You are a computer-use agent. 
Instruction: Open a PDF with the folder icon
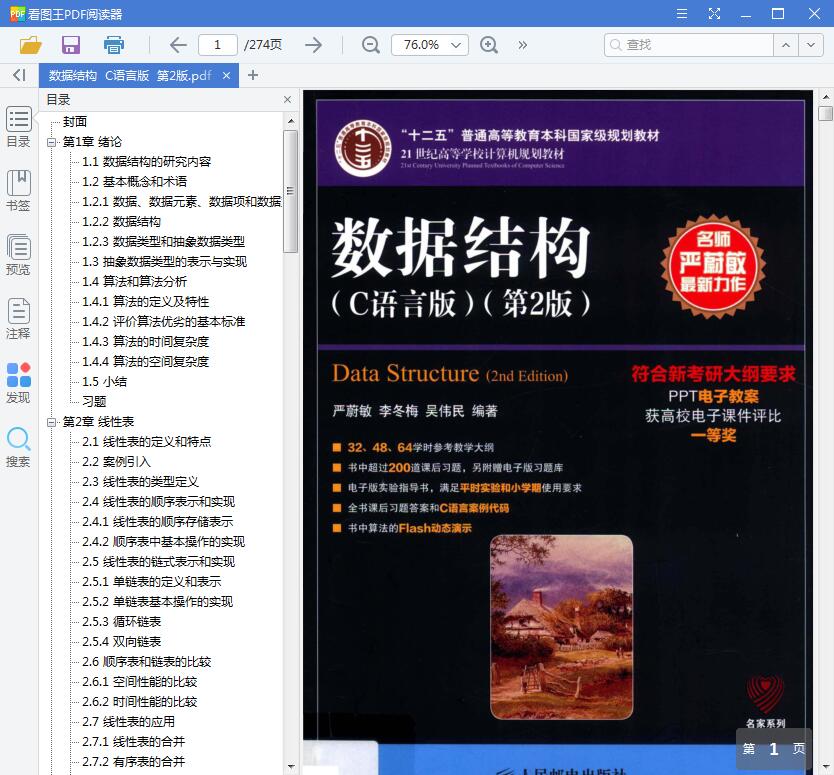pos(30,45)
